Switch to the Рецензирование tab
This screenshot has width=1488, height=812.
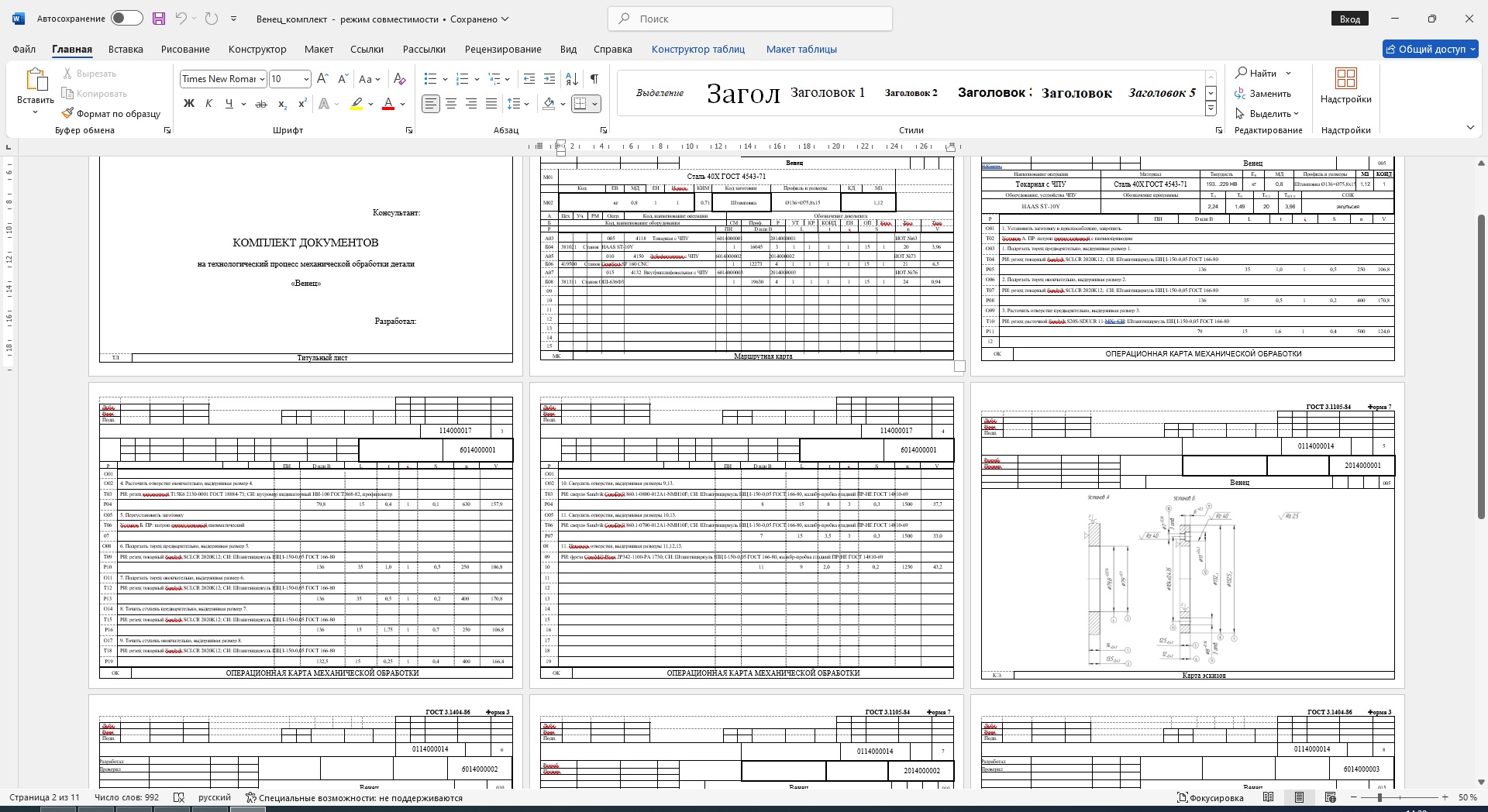point(503,49)
